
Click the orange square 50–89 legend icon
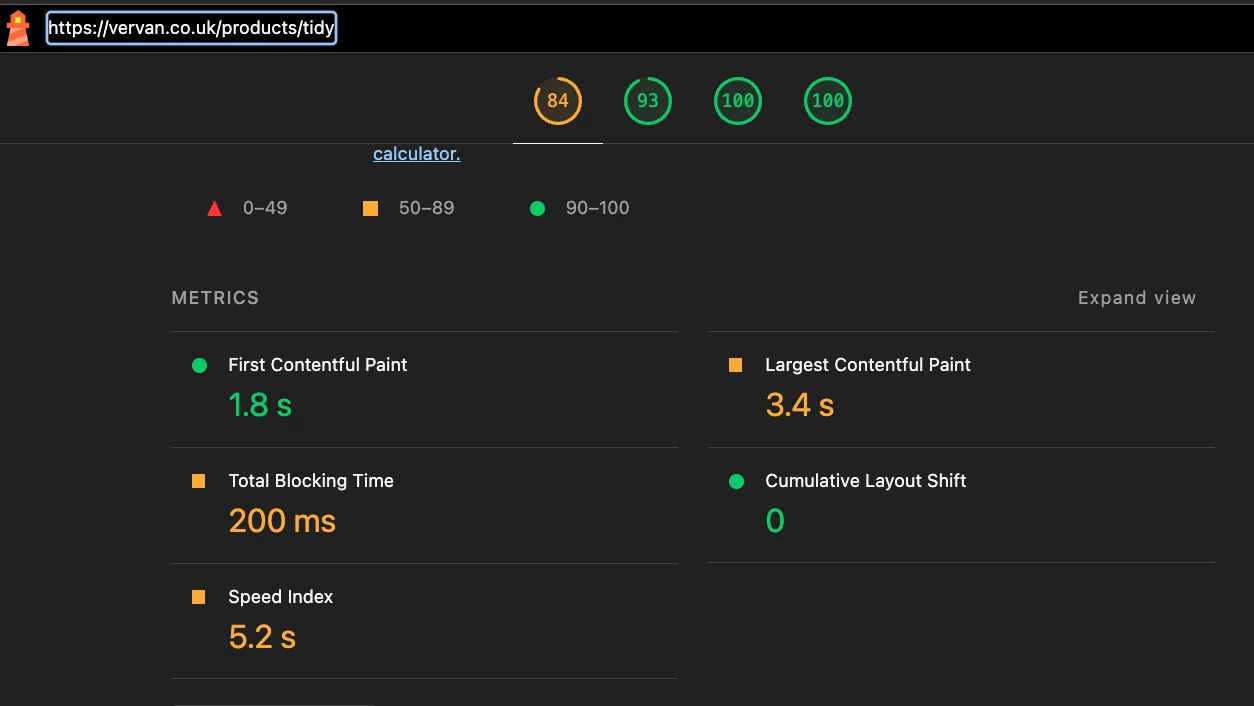click(370, 208)
